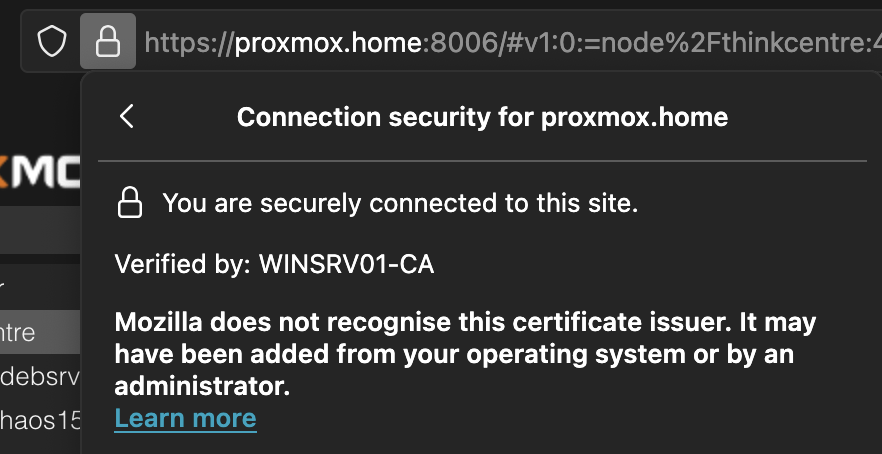Go back using the panel's left chevron
The image size is (882, 454).
point(127,116)
